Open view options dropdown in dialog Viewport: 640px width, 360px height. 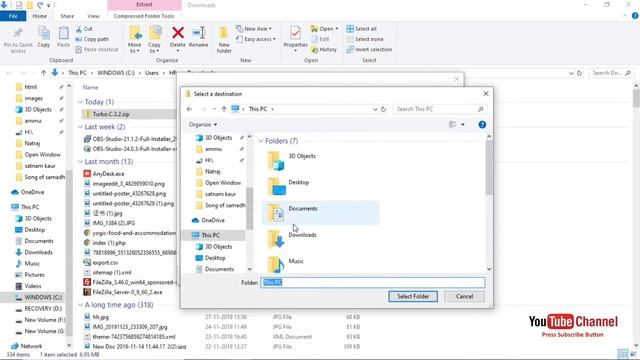463,124
